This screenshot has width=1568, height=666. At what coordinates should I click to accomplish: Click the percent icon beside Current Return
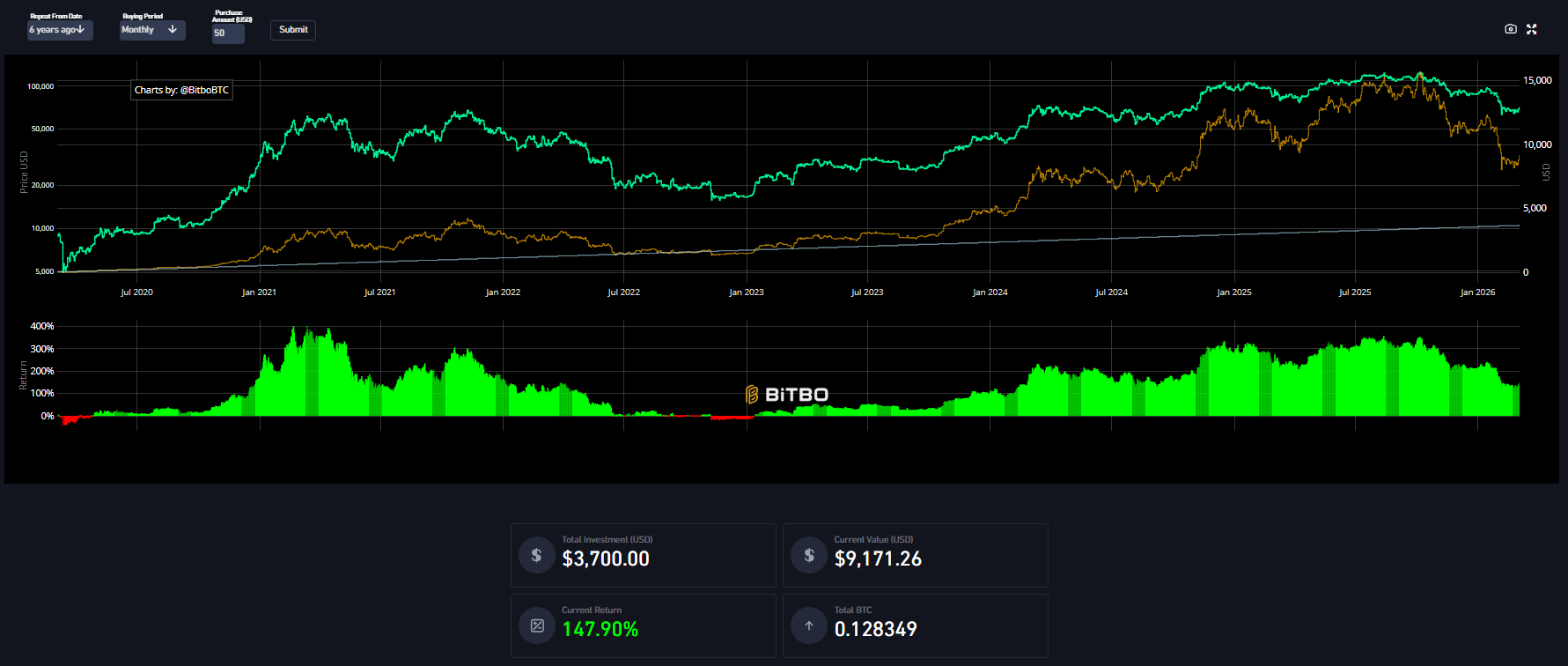click(x=536, y=626)
